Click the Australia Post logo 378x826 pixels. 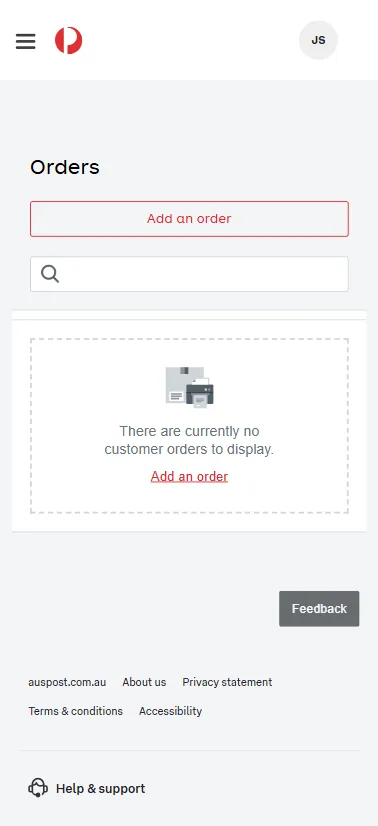click(x=68, y=41)
